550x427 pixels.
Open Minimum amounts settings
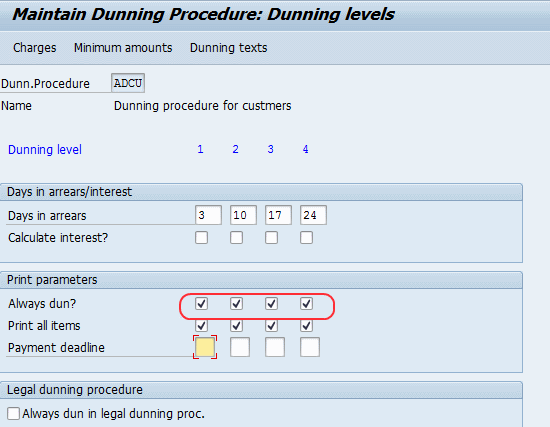click(123, 48)
